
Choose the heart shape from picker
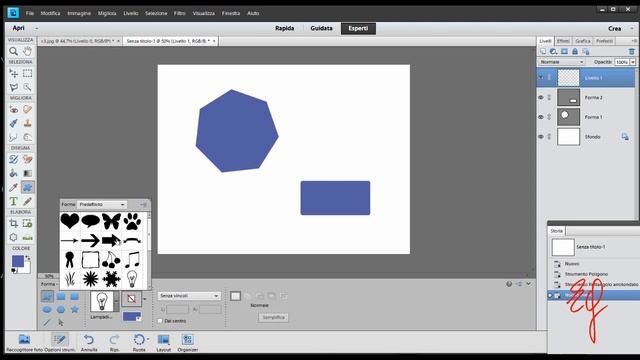pyautogui.click(x=70, y=221)
